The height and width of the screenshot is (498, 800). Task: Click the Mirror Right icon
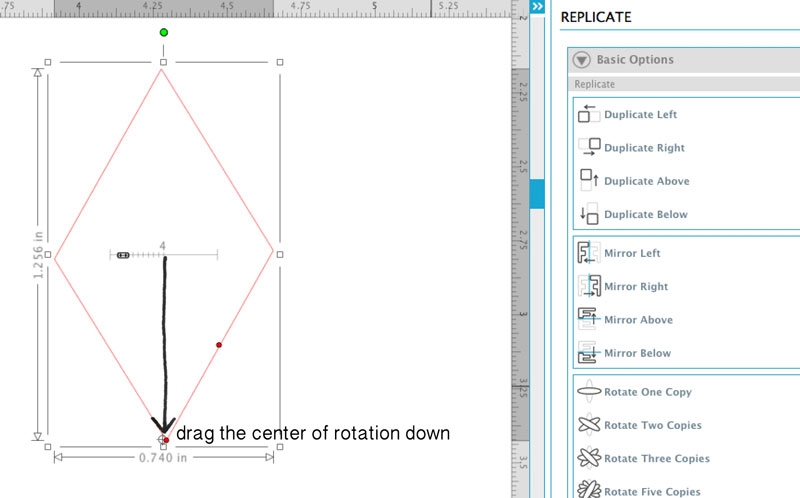[589, 286]
